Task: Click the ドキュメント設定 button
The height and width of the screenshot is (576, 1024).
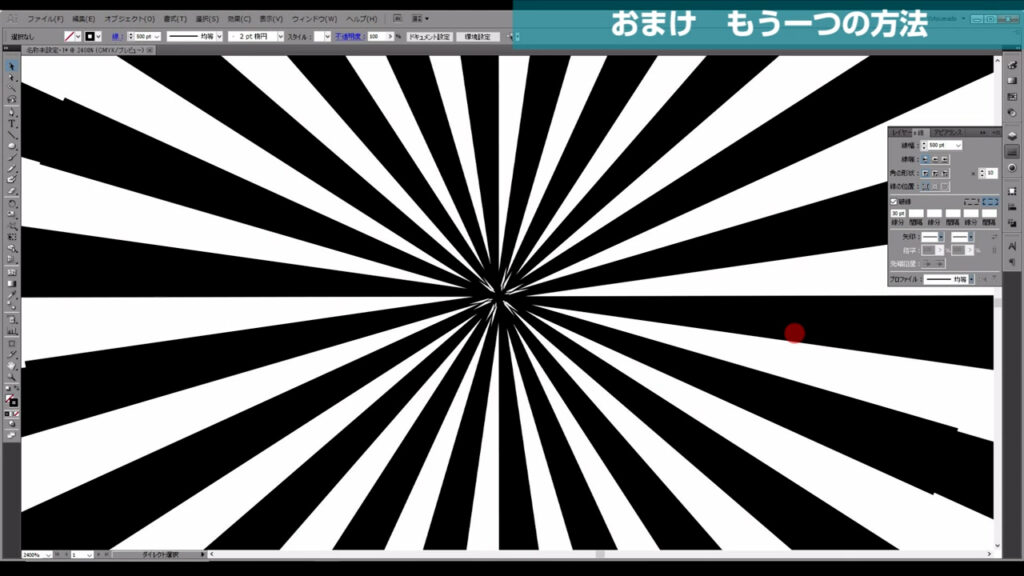Action: (x=429, y=36)
